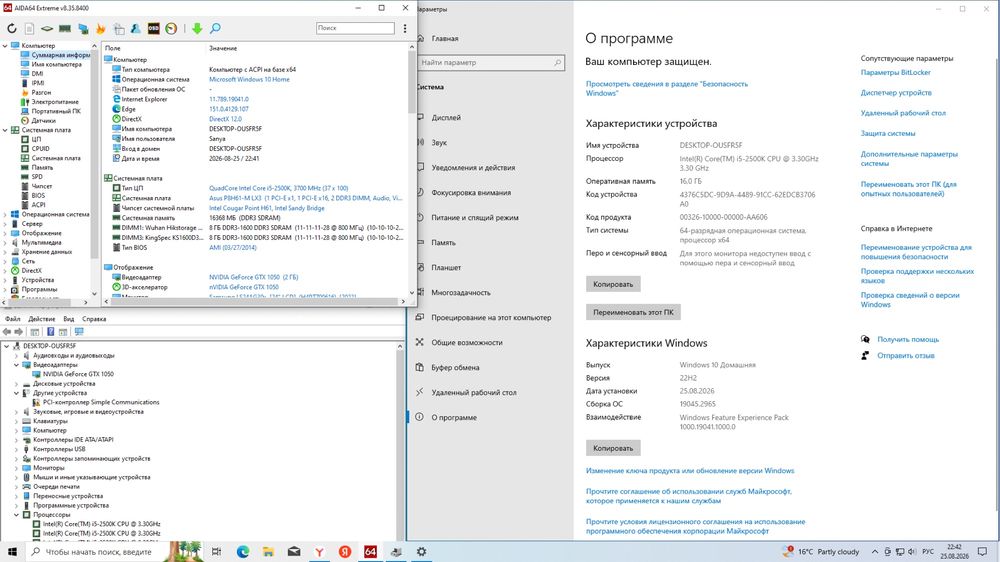Select NVIDIA GeForce GTX 1050 in Device Manager
Viewport: 1000px width, 562px height.
pos(78,374)
